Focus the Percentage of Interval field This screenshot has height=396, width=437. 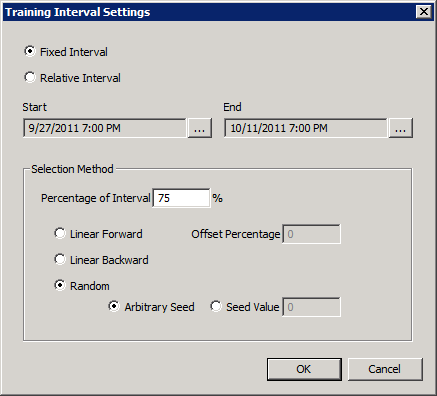(181, 198)
